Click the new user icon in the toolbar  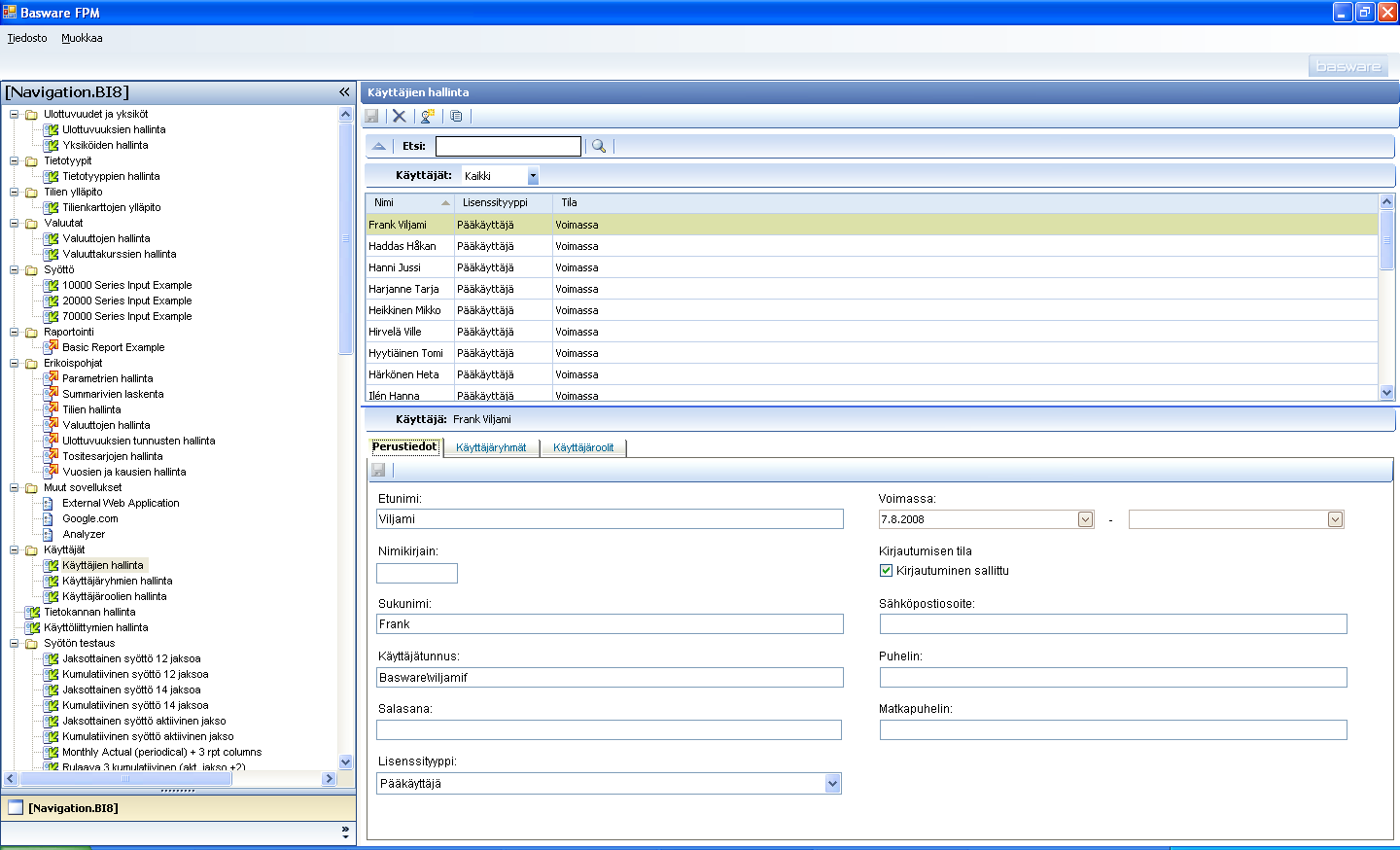[x=428, y=116]
